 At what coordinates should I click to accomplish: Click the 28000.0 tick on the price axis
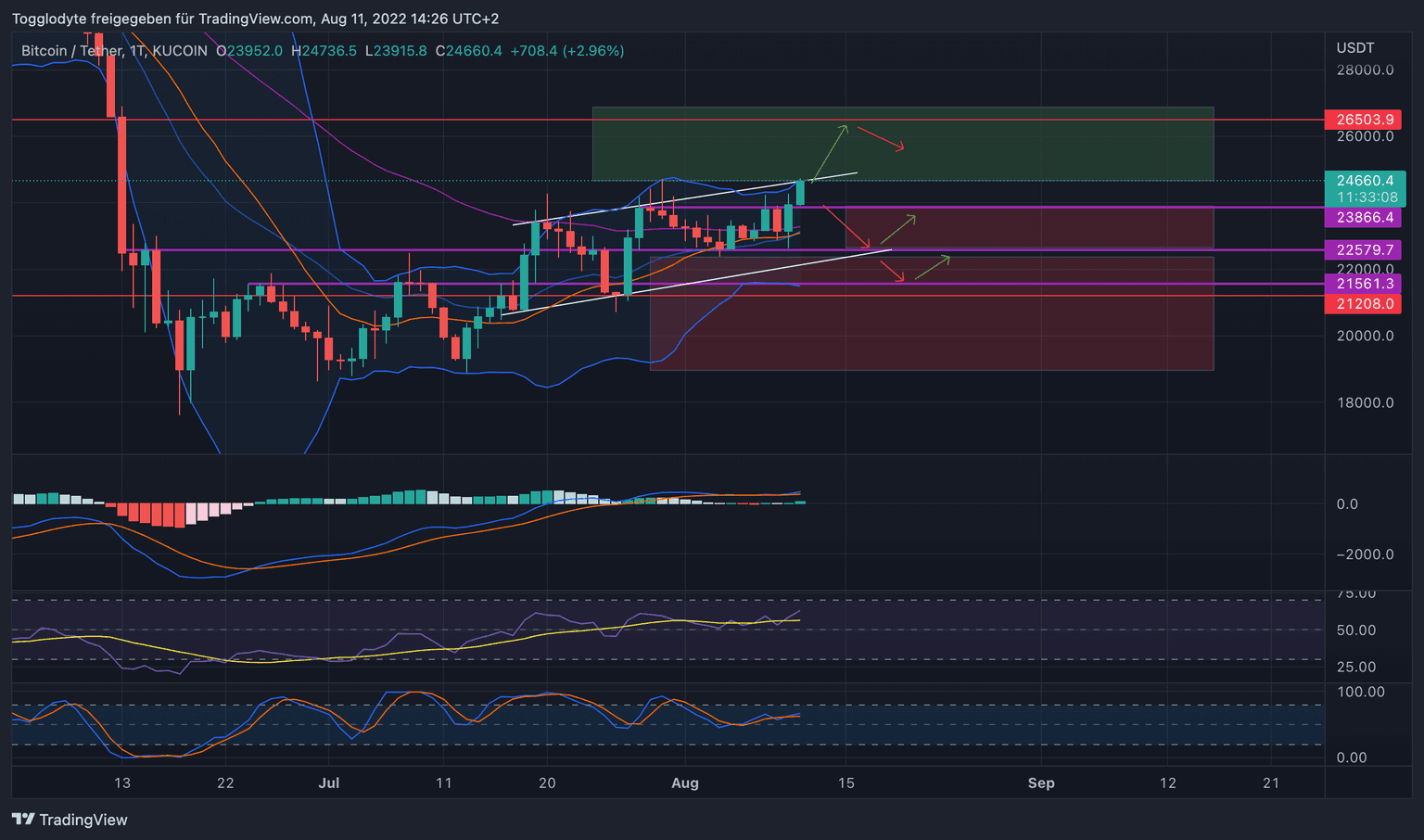tap(1365, 70)
